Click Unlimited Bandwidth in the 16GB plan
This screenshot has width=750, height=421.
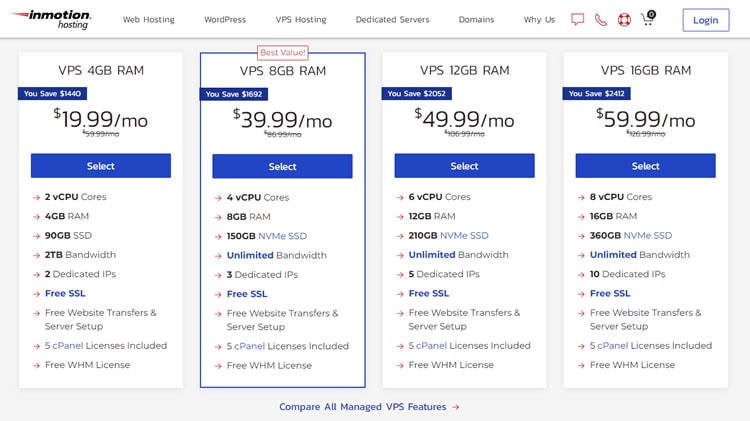click(x=640, y=255)
